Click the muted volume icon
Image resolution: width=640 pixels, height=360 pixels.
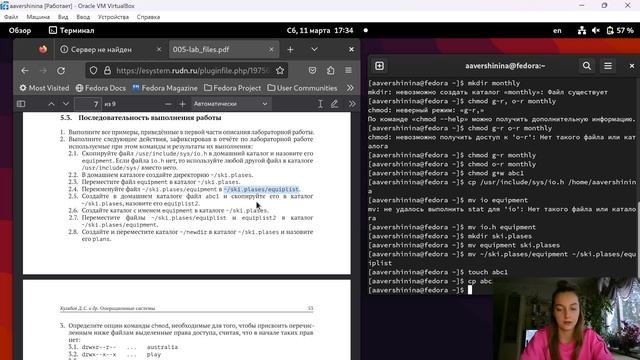(x=596, y=31)
